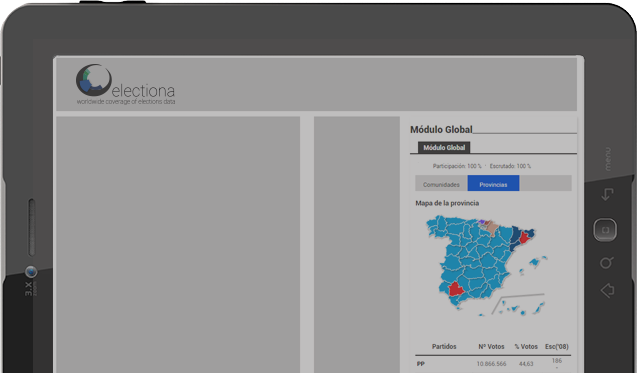The width and height of the screenshot is (637, 373).
Task: Click the % Votos column header
Action: click(x=526, y=347)
